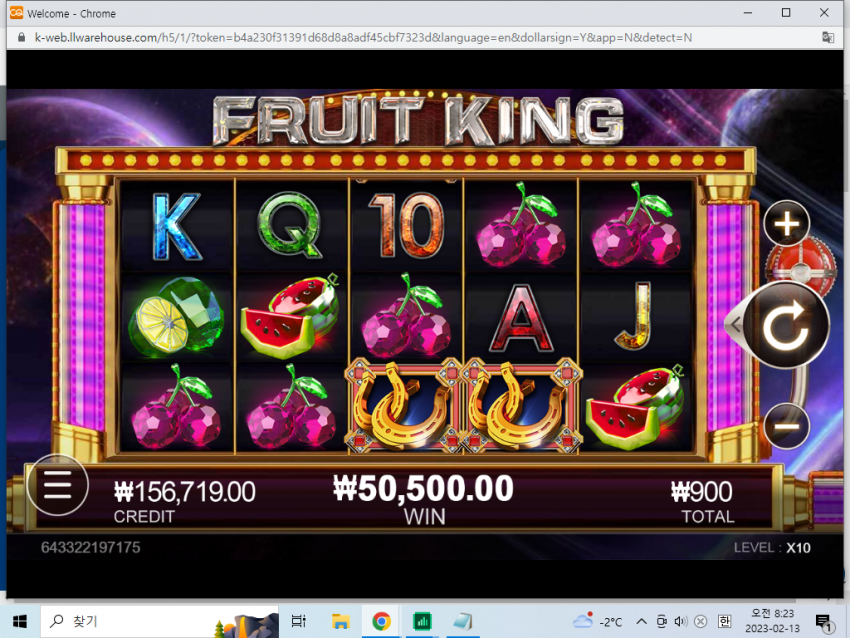Spin the reels with the circular arrow button
Image resolution: width=850 pixels, height=638 pixels.
[x=786, y=325]
